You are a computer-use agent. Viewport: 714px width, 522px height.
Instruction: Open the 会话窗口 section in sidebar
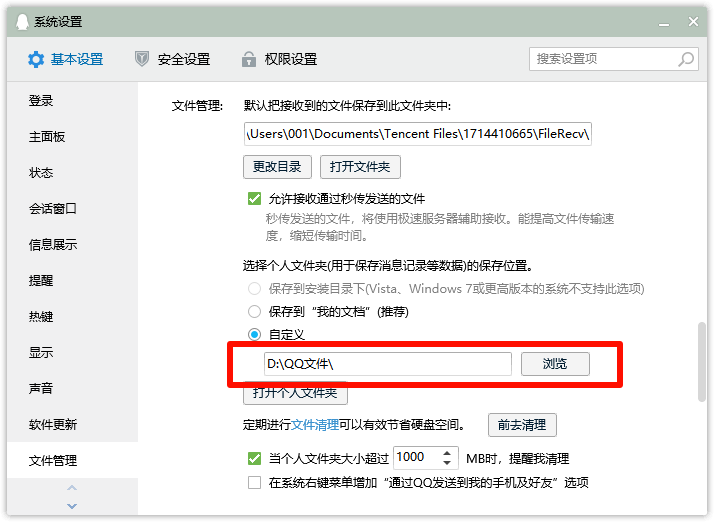click(x=72, y=209)
